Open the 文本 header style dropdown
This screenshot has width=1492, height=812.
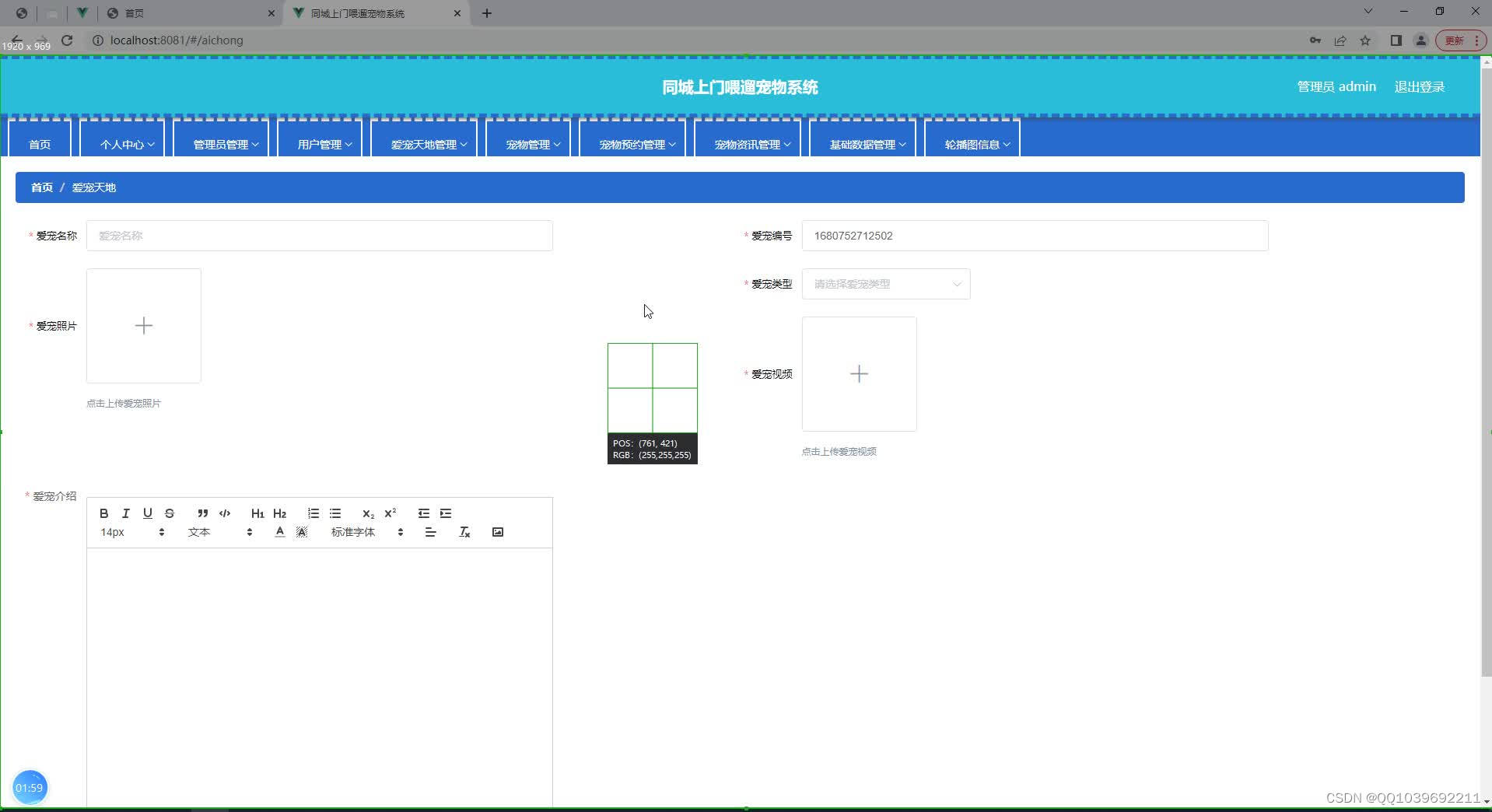[x=220, y=532]
